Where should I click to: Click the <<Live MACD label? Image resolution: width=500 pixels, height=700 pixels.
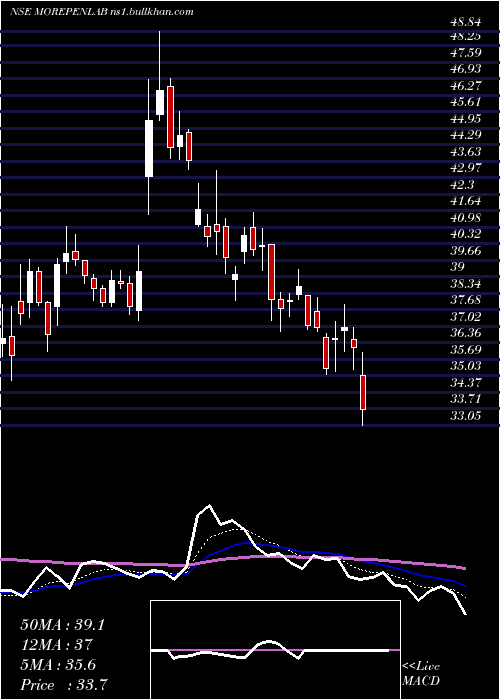click(x=421, y=673)
